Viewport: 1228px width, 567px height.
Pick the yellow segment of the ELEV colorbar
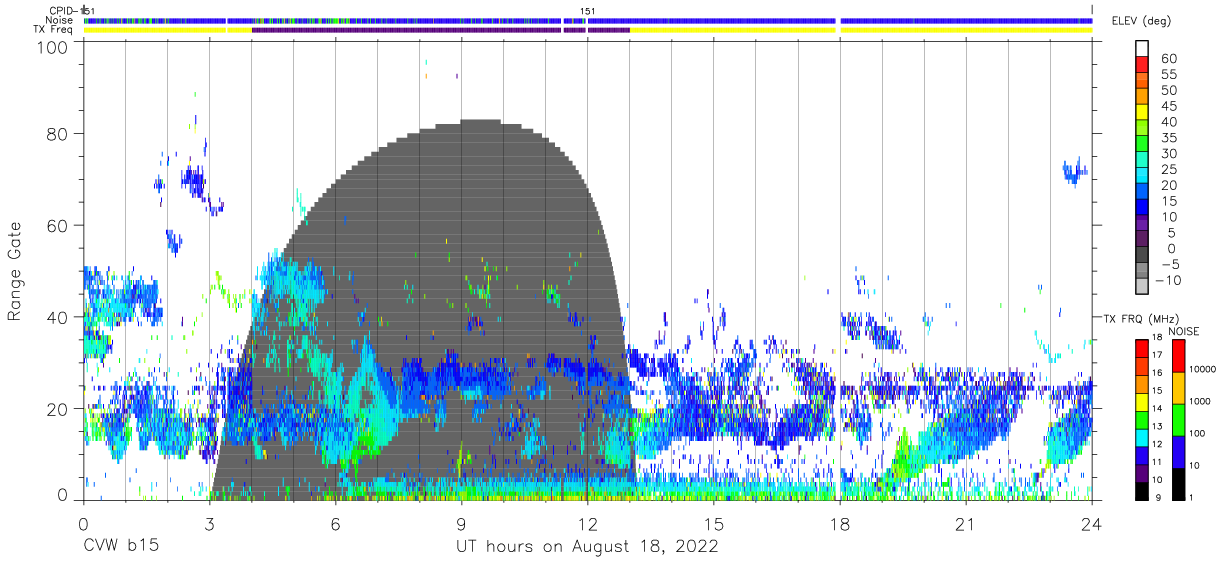pos(1142,113)
